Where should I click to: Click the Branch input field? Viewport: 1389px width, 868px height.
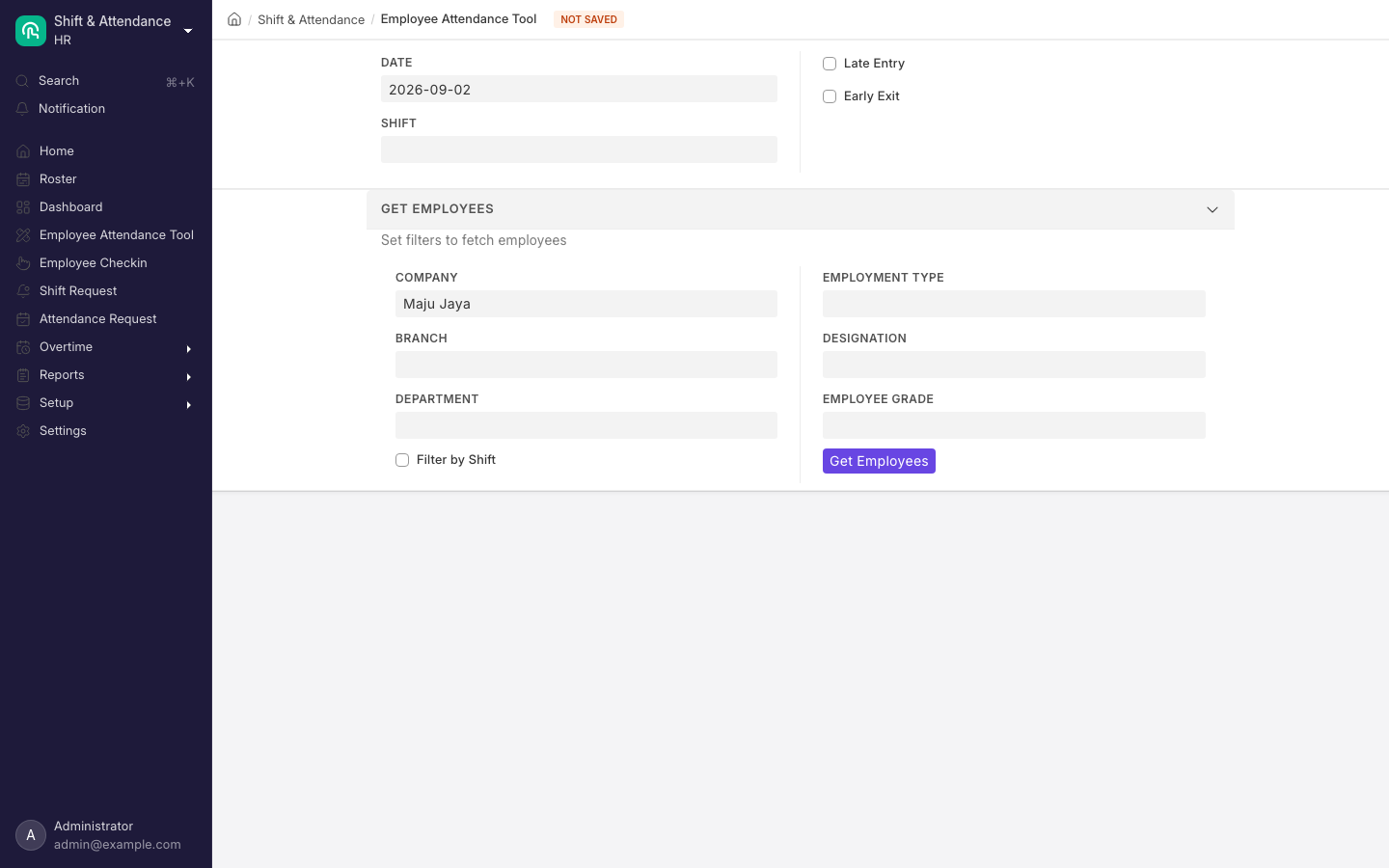(586, 365)
